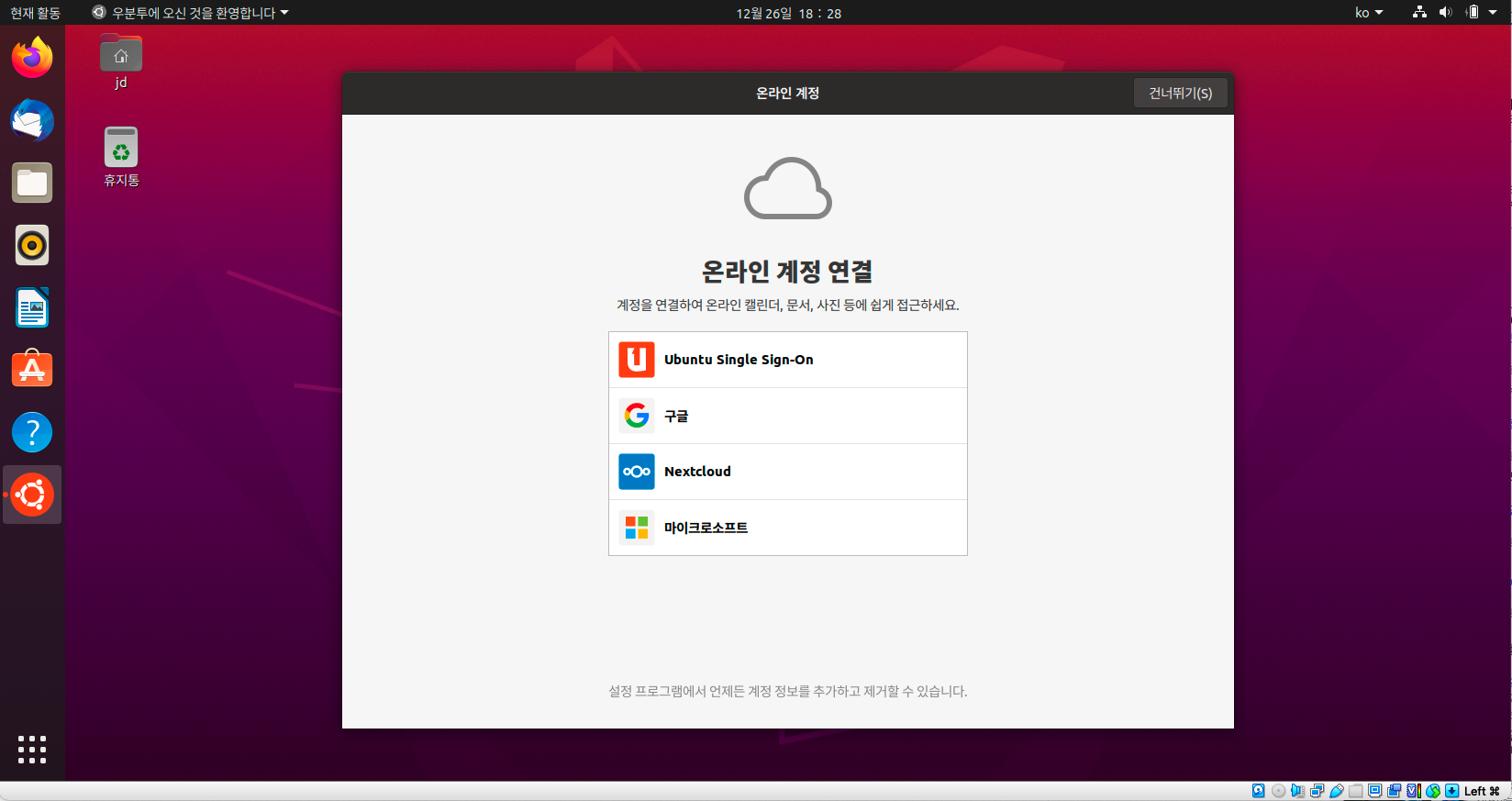The height and width of the screenshot is (801, 1512).
Task: Click VirtualBox mouse integration status icon
Action: [1433, 790]
